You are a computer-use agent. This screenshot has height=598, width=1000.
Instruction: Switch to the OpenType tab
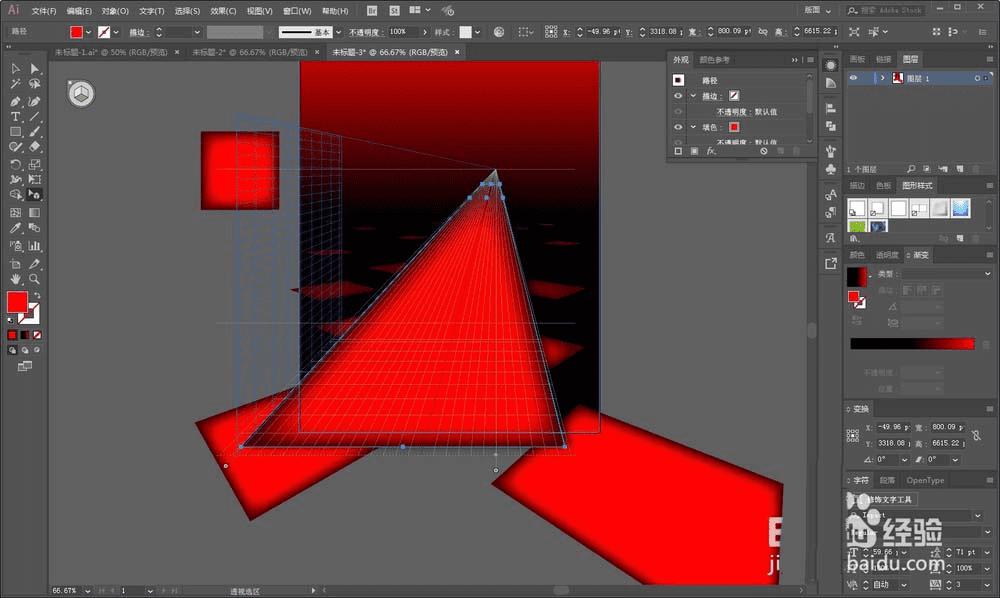[925, 480]
